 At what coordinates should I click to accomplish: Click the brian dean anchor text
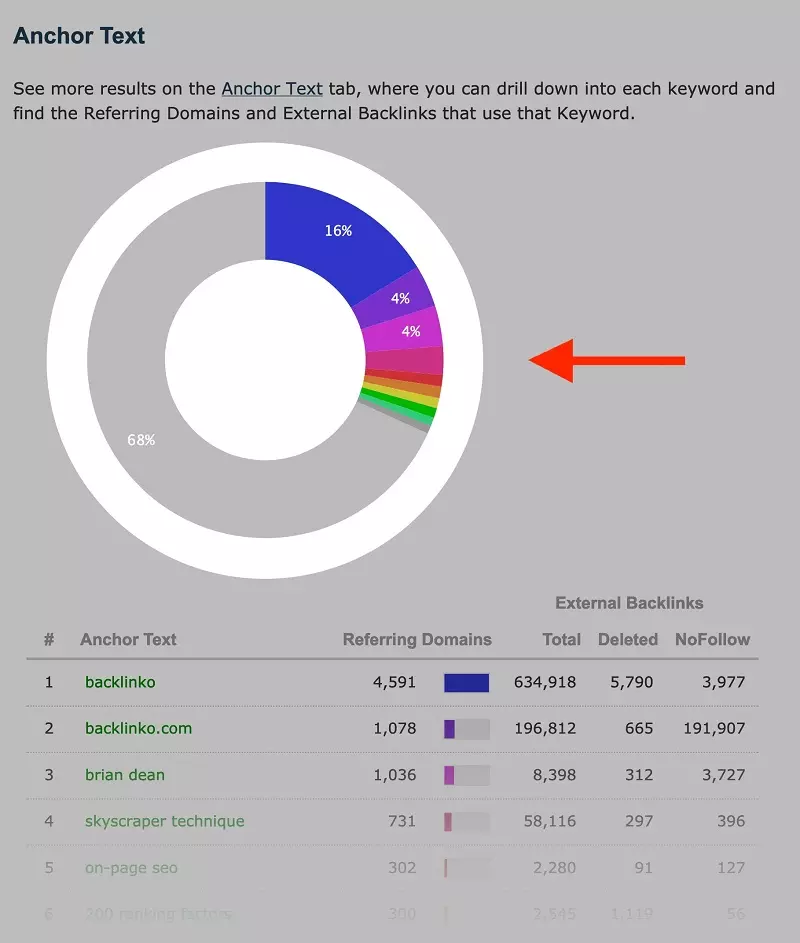click(125, 775)
